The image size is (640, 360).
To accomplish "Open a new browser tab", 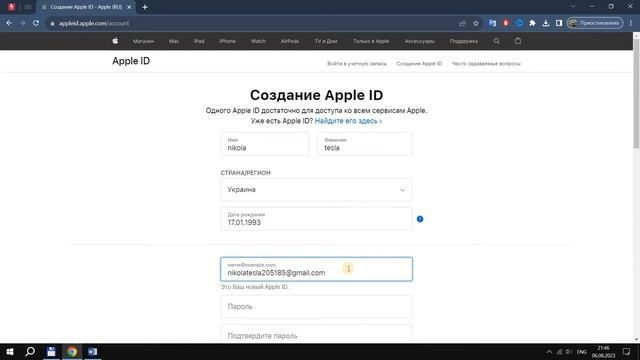I will point(145,7).
